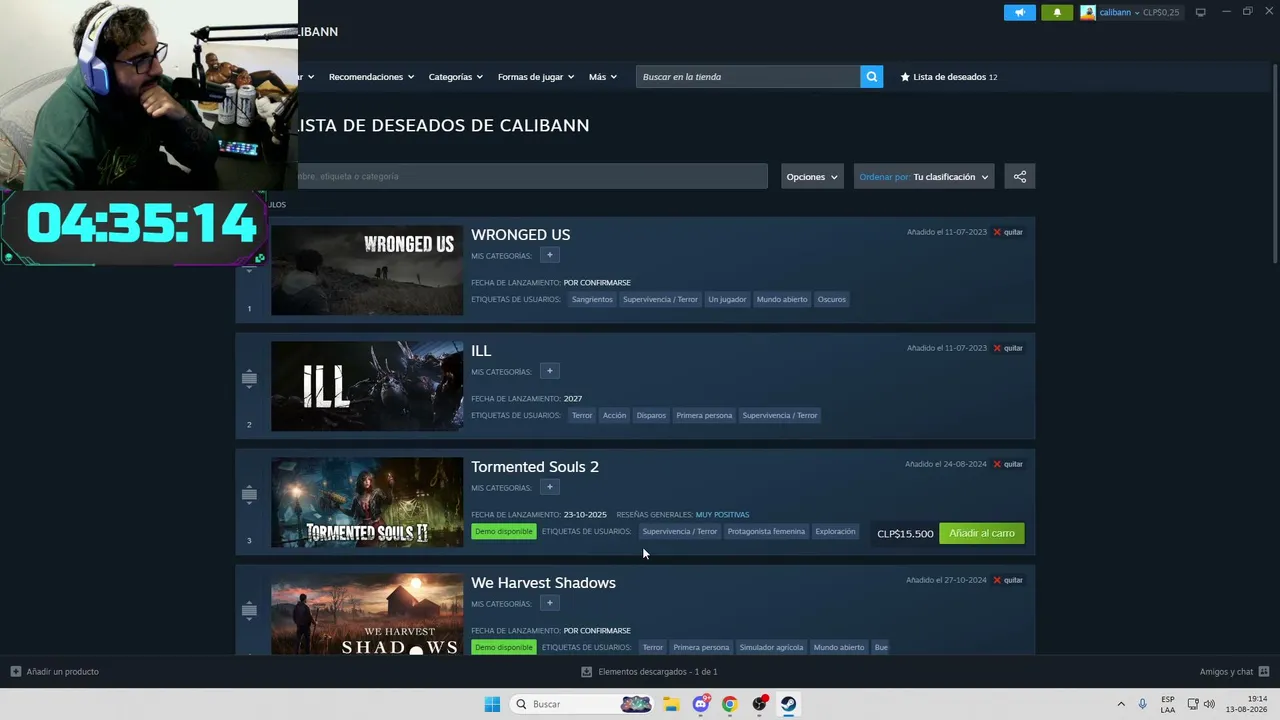The width and height of the screenshot is (1280, 720).
Task: Open File Explorer from the taskbar
Action: pos(671,704)
